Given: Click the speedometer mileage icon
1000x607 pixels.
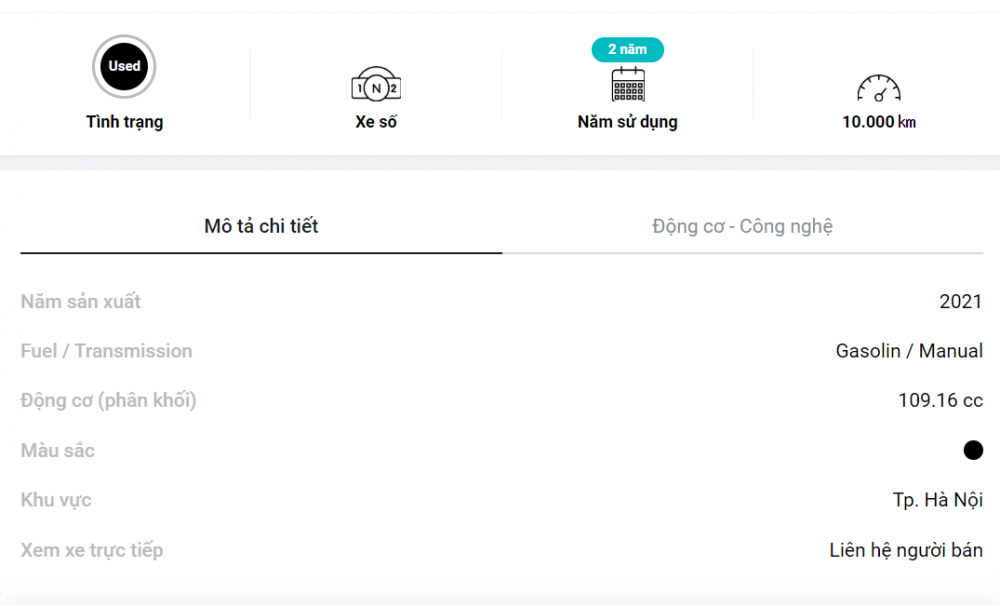Looking at the screenshot, I should click(x=879, y=88).
